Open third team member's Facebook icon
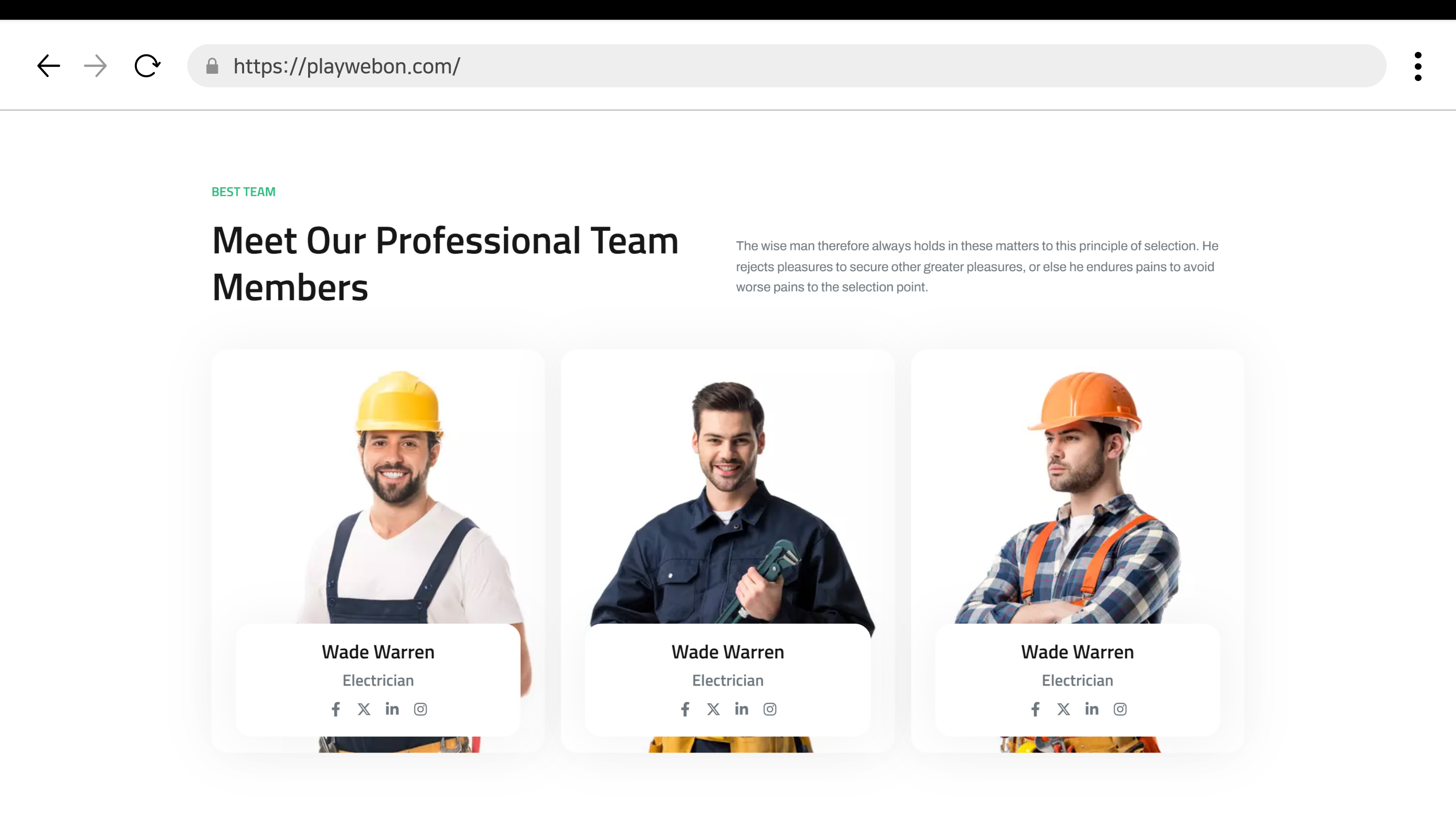 click(x=1035, y=709)
